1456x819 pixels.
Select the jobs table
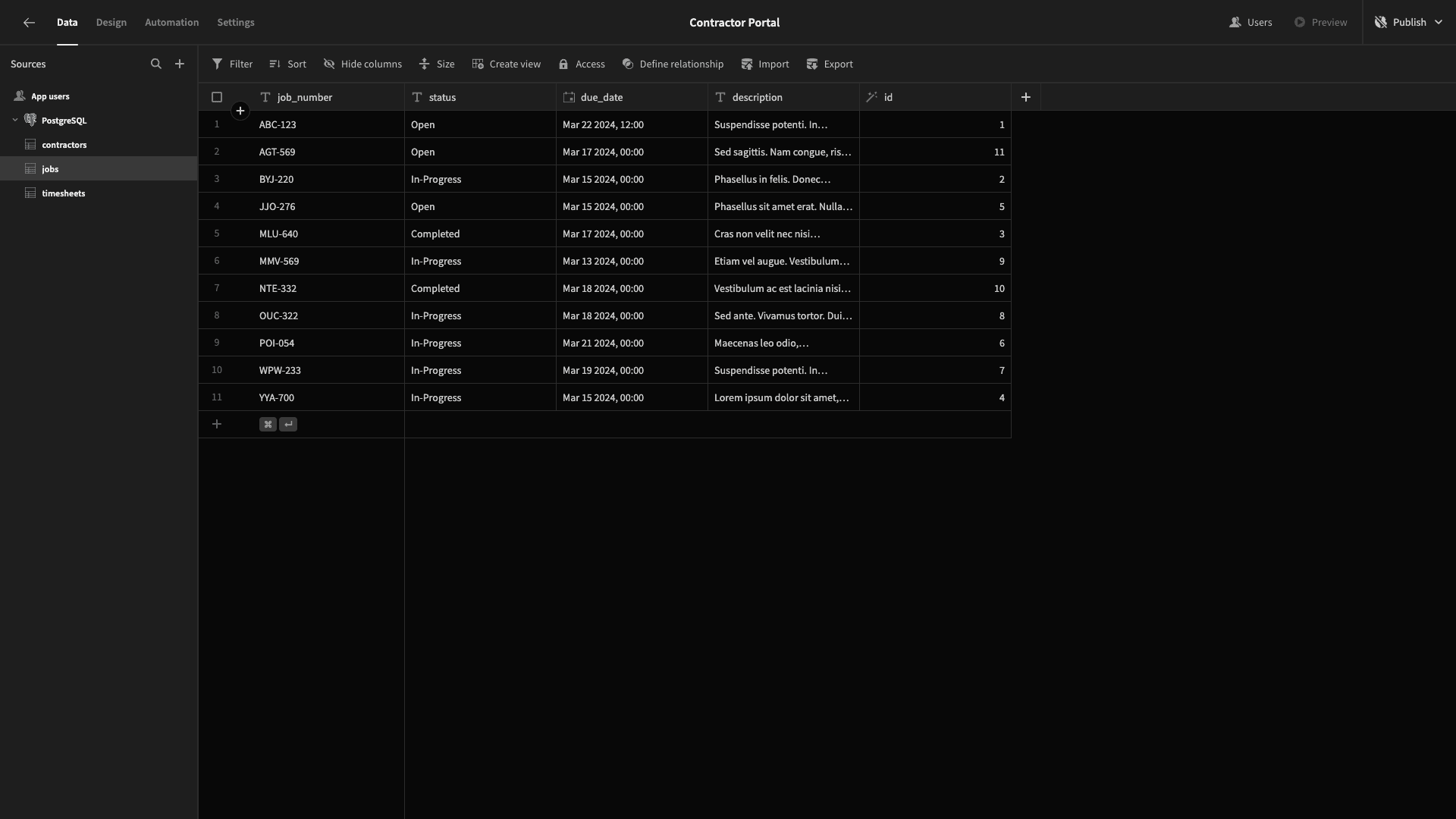pyautogui.click(x=99, y=169)
